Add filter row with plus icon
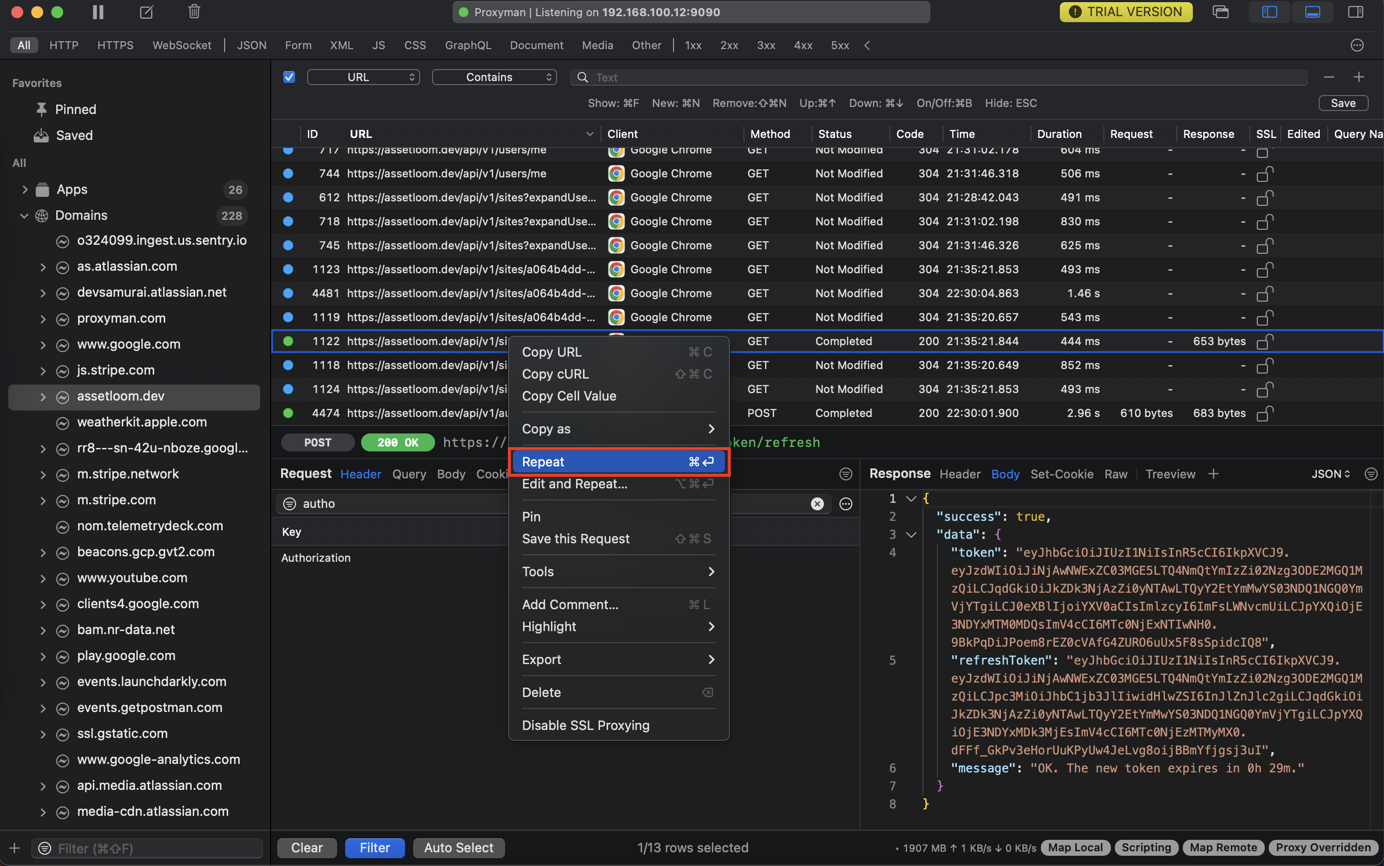The width and height of the screenshot is (1384, 866). coord(1358,77)
